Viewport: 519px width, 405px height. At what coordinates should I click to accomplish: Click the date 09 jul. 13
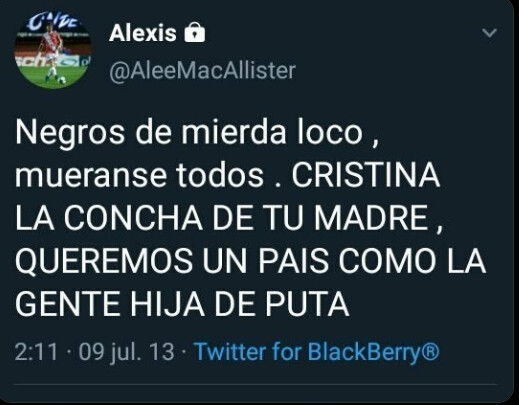(x=127, y=352)
